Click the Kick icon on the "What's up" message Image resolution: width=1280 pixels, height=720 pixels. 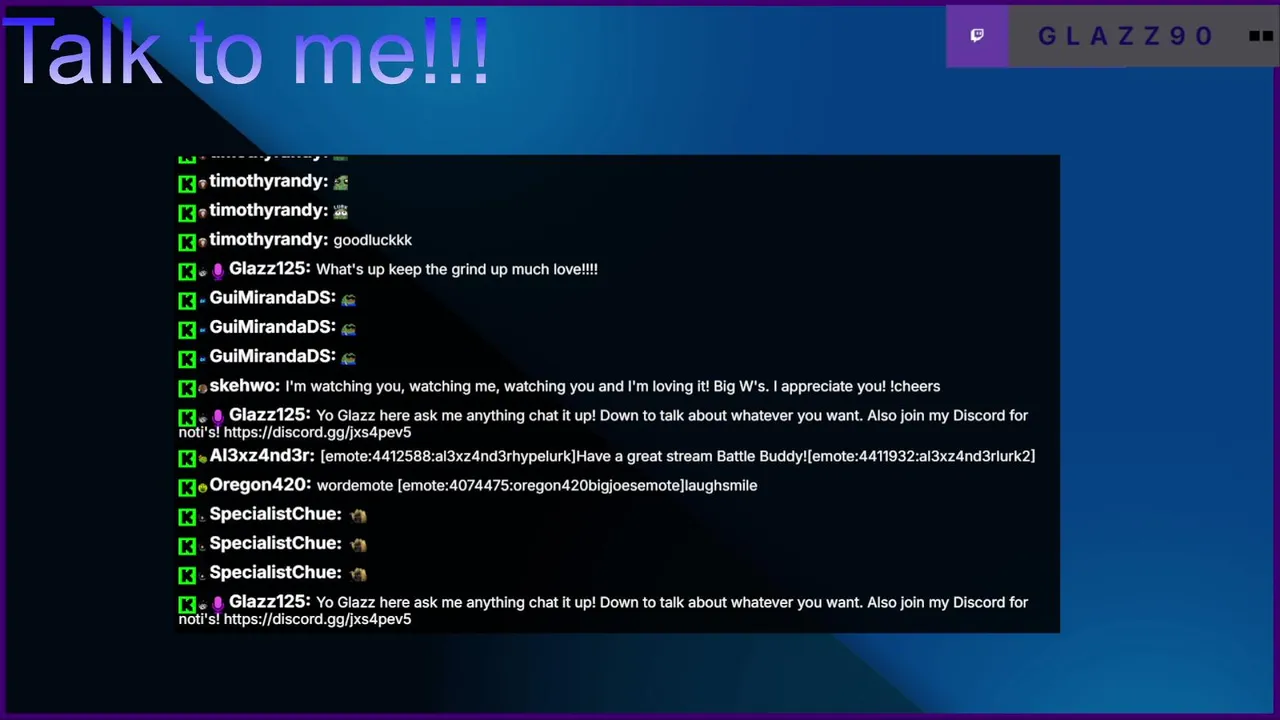(x=187, y=271)
